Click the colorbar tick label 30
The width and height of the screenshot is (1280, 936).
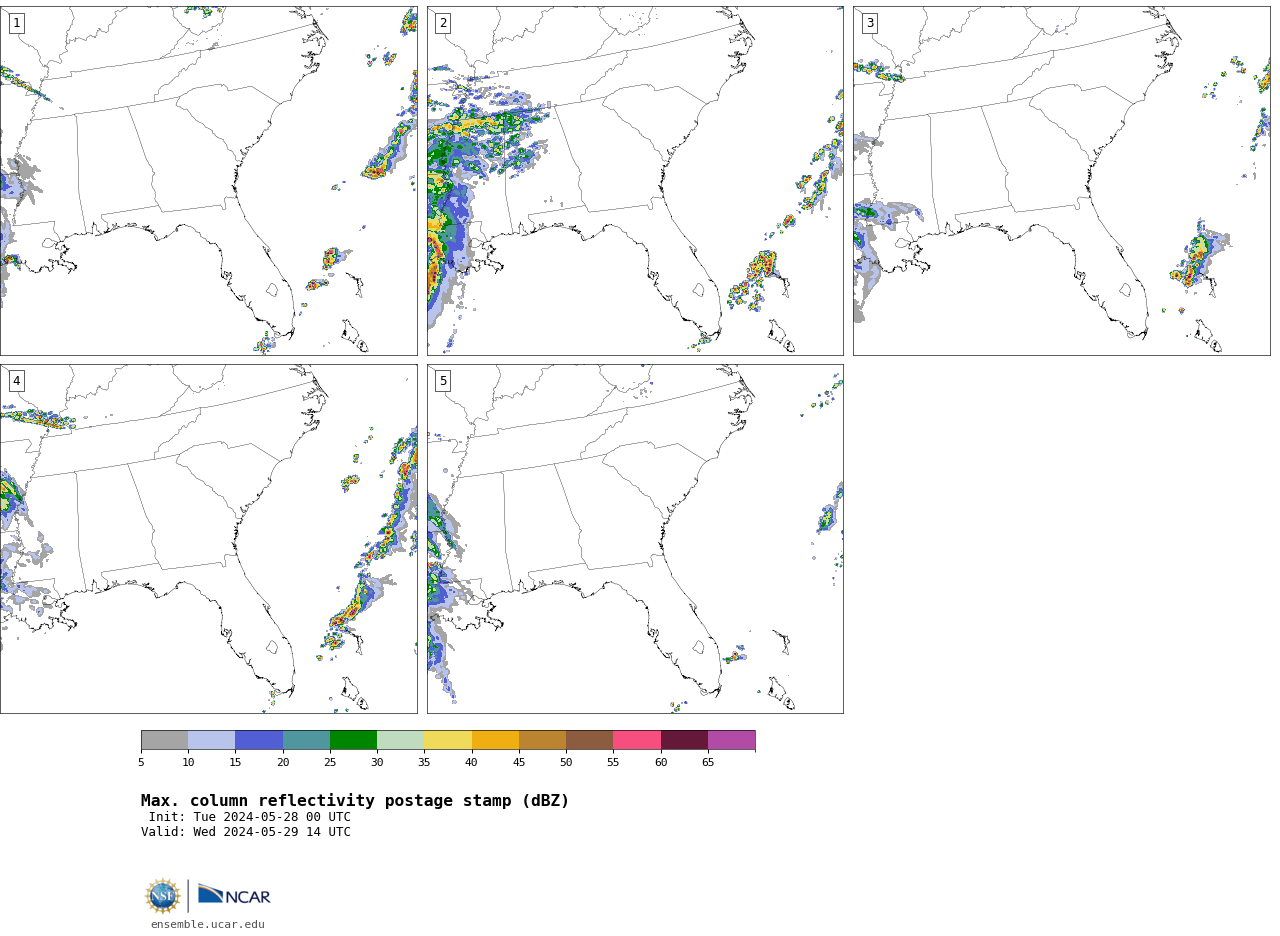point(377,763)
